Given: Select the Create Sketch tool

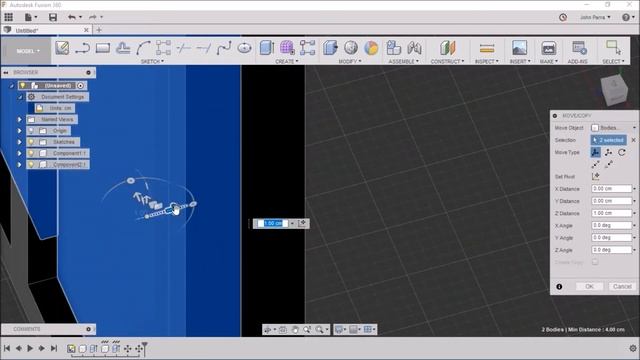Looking at the screenshot, I should click(62, 48).
